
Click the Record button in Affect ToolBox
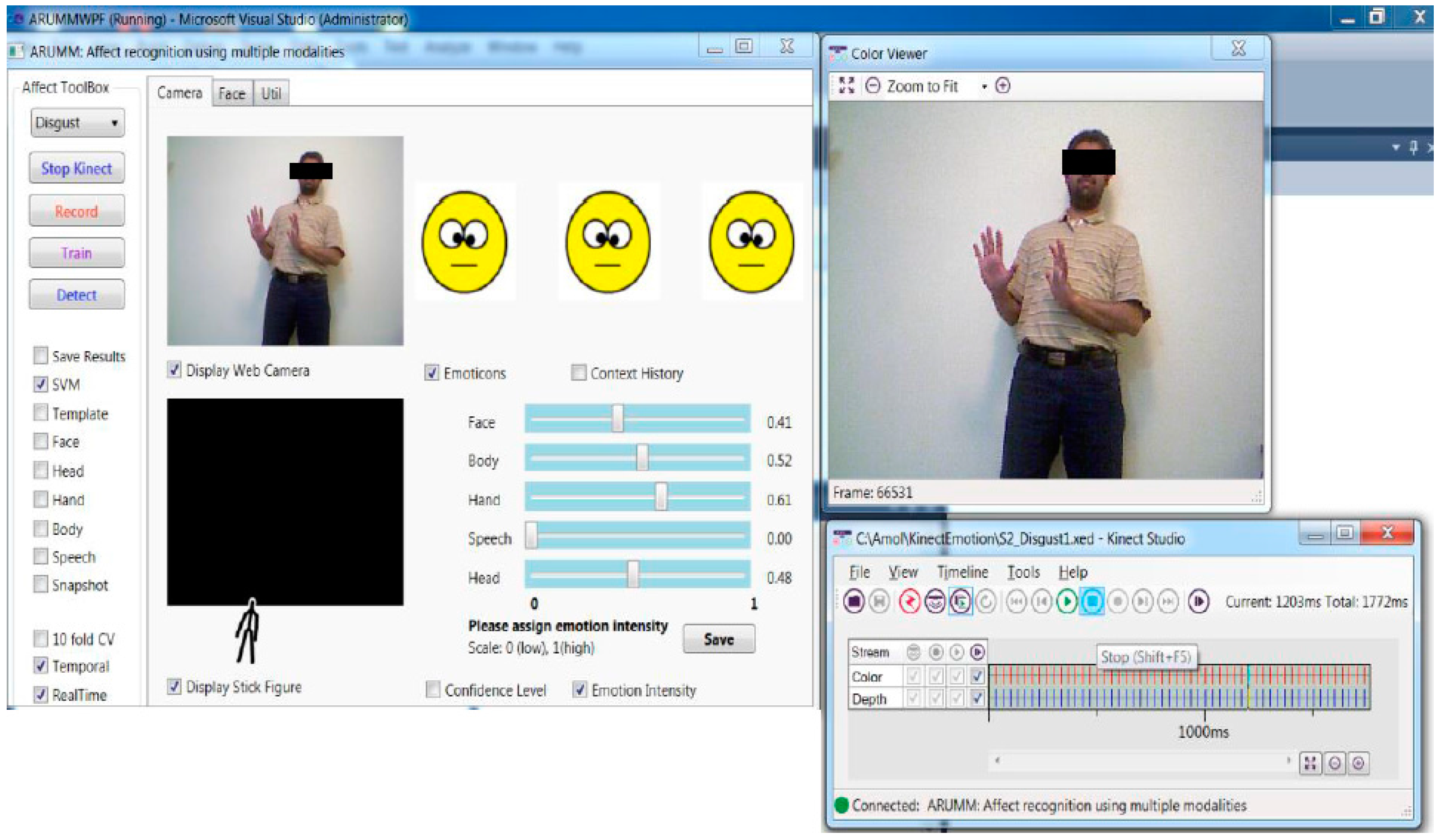point(77,211)
